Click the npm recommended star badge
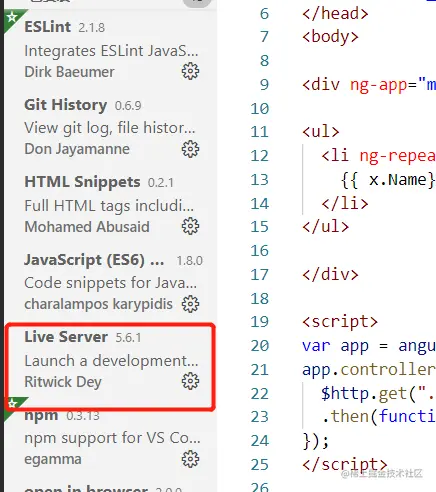The image size is (436, 492). click(12, 404)
